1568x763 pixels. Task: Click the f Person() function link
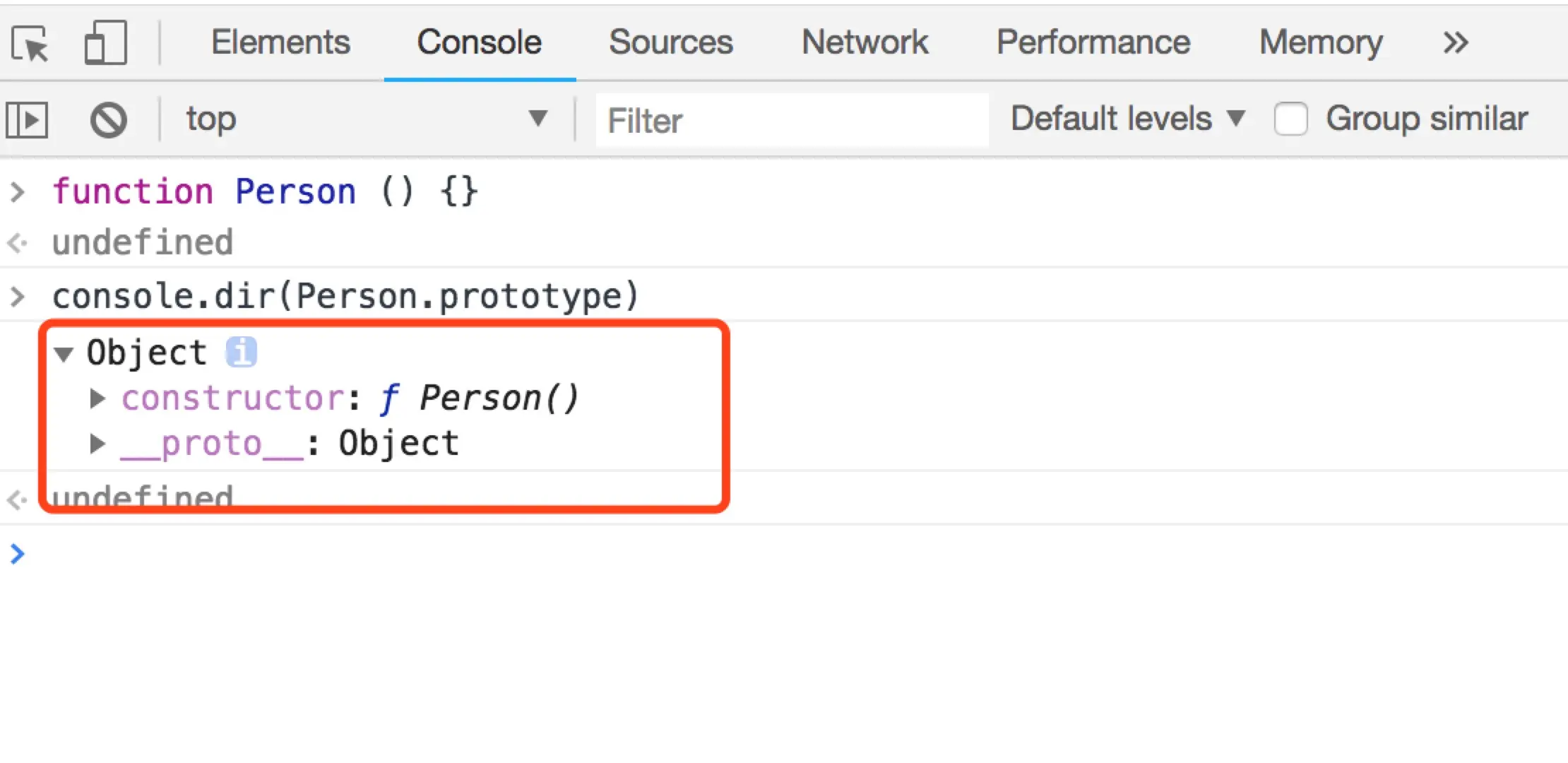[x=480, y=398]
